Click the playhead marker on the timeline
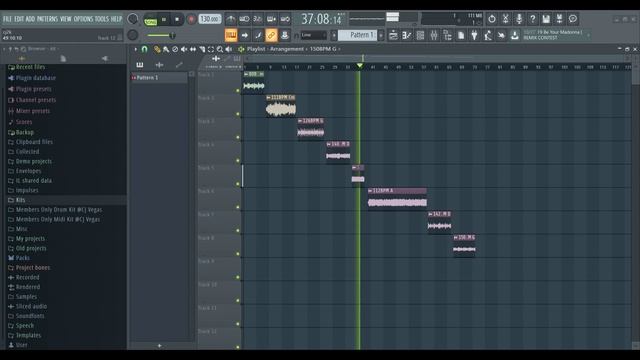 point(360,66)
